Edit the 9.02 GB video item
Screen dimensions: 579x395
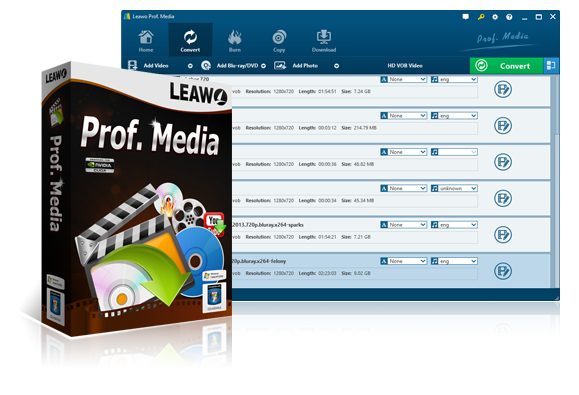(503, 271)
